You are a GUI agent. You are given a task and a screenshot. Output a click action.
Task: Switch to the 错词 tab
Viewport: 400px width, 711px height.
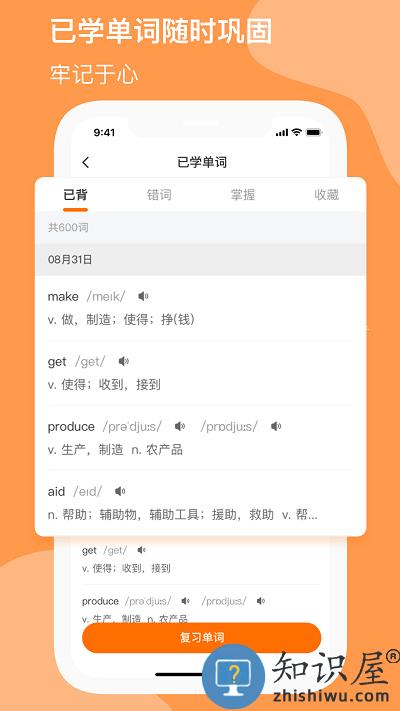tap(159, 195)
